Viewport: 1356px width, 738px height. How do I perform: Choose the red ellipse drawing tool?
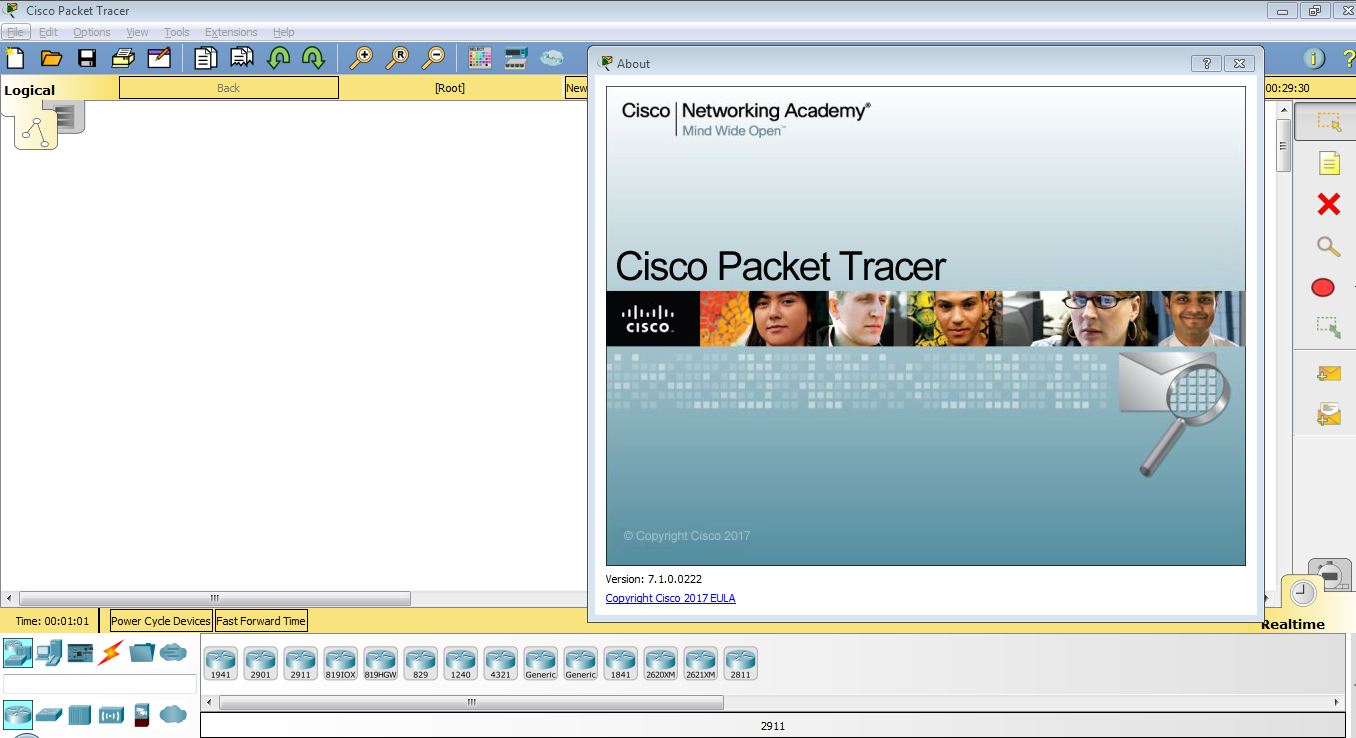tap(1323, 288)
